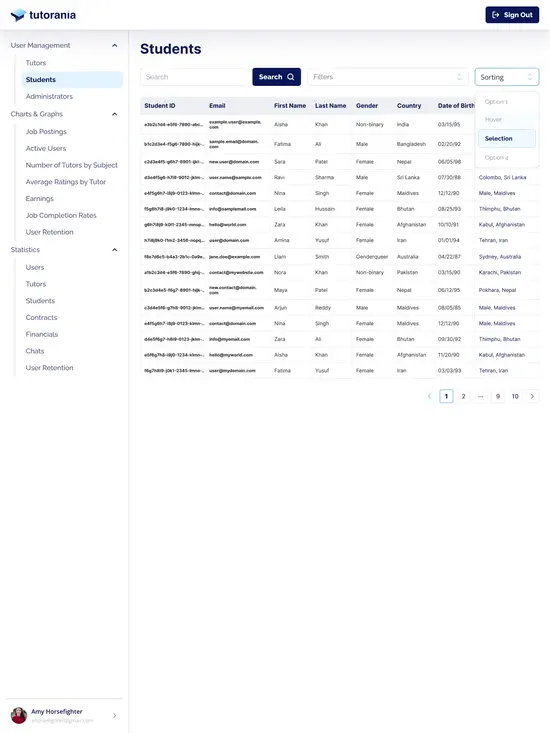
Task: Click last name Reddy
Action: [x=323, y=308]
